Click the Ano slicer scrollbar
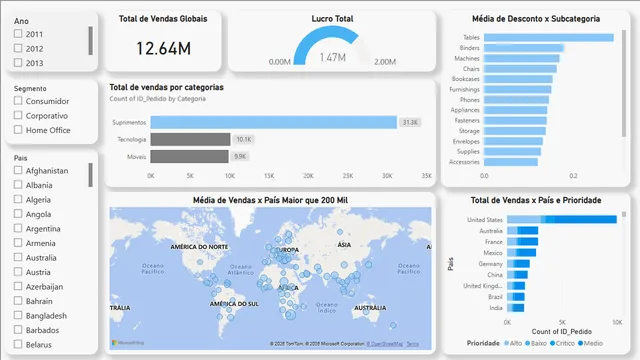 click(91, 41)
